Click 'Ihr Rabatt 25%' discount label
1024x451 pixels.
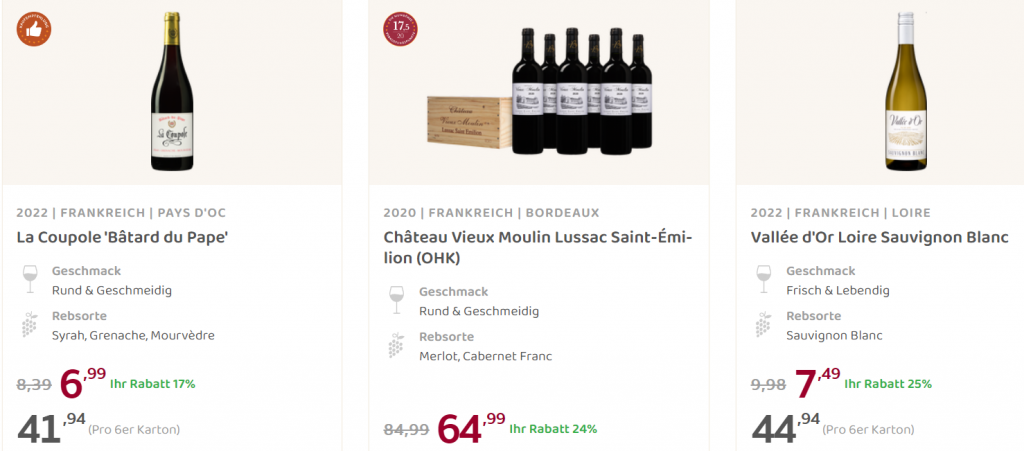tap(888, 384)
